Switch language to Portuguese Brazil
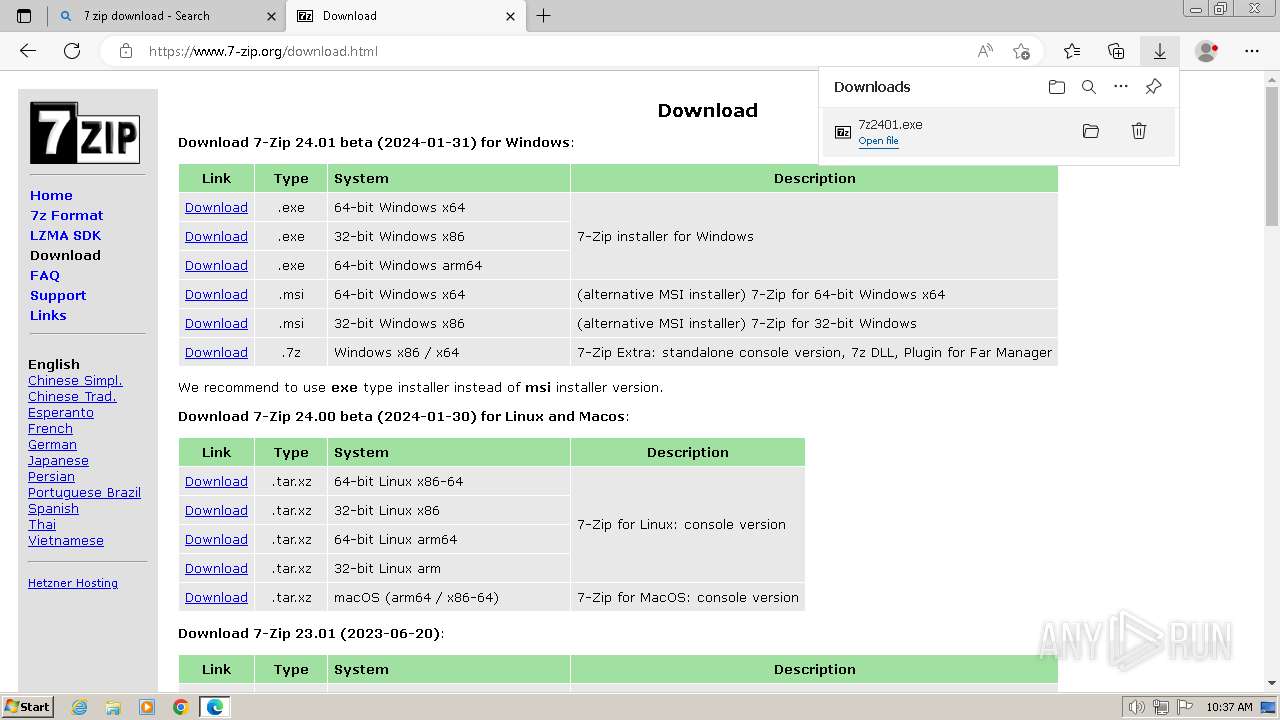Viewport: 1280px width, 720px height. [84, 492]
